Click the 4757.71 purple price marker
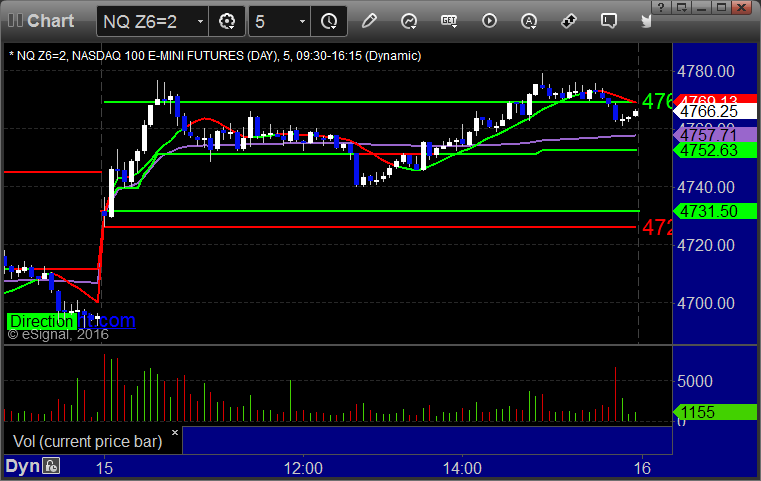This screenshot has height=481, width=761. [715, 134]
